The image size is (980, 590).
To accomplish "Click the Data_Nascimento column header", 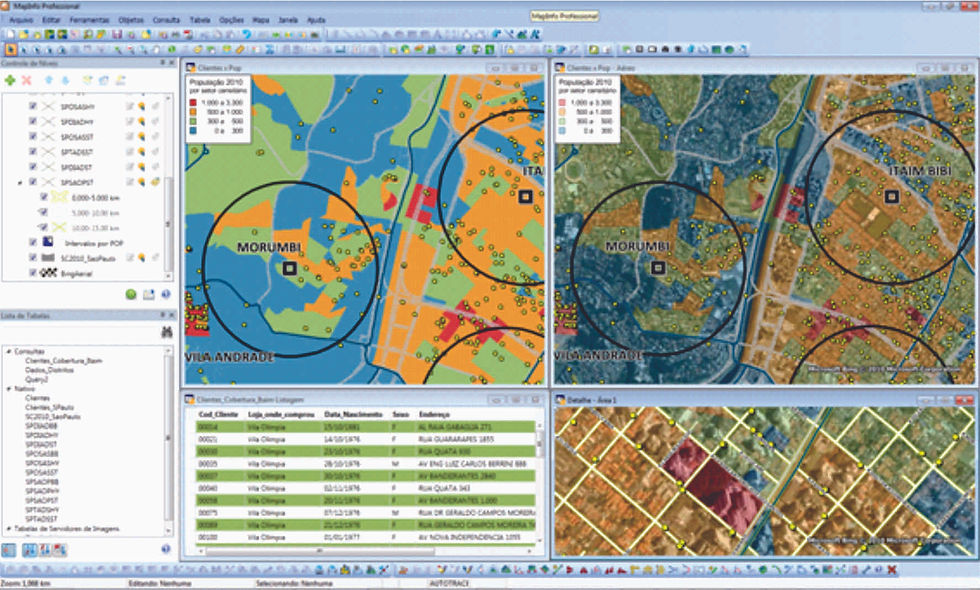I will tap(353, 414).
